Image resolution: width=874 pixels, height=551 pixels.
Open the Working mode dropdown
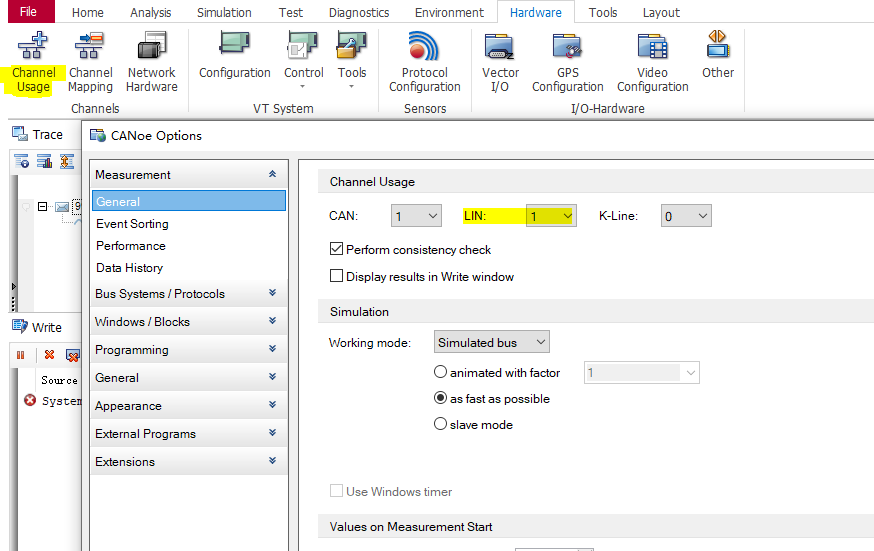click(x=492, y=342)
